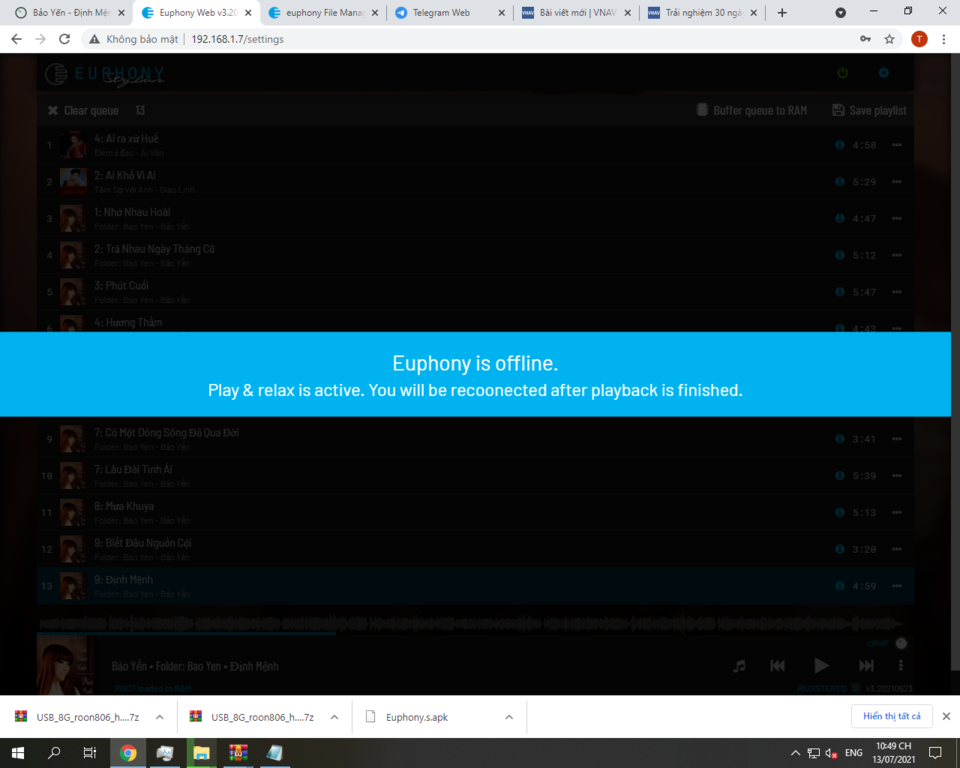Click album thumbnail of Ai Khổ Vì Ai
This screenshot has height=768, width=960.
click(x=73, y=182)
